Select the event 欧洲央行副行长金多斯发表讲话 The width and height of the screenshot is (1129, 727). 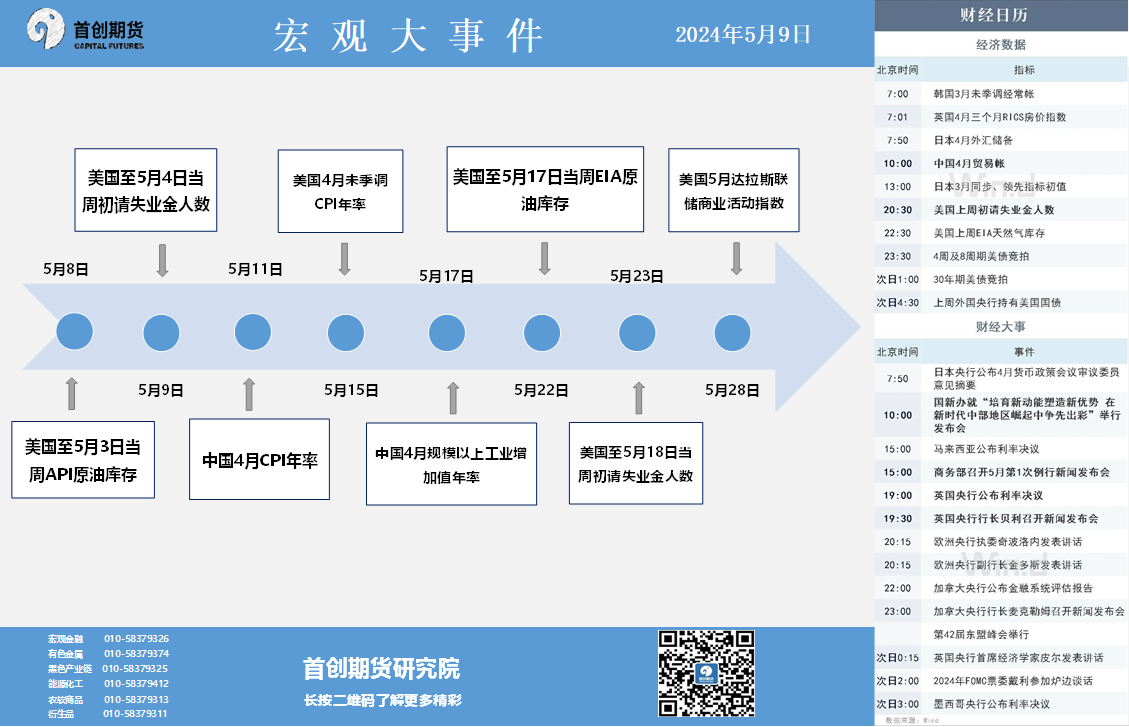coord(1001,565)
